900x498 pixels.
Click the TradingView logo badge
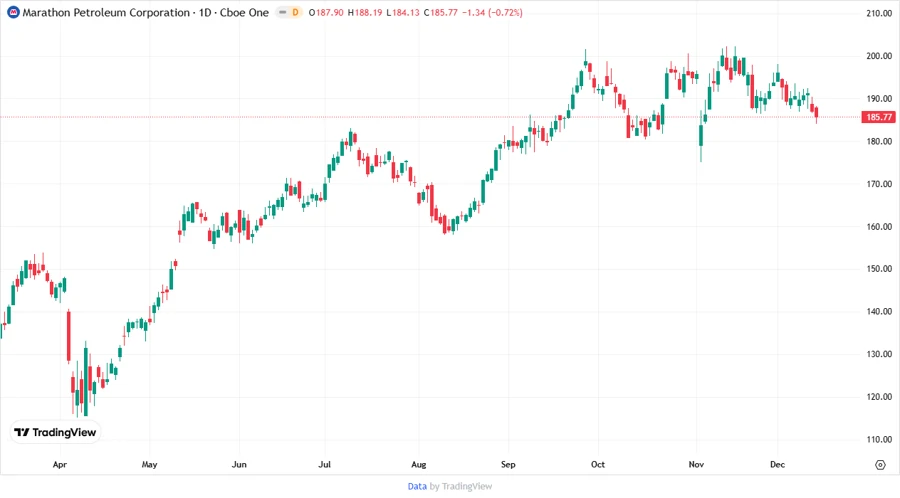pos(55,432)
